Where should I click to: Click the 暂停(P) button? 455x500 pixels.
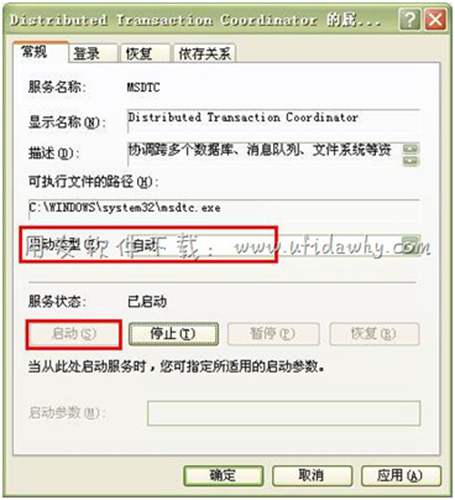click(x=273, y=334)
